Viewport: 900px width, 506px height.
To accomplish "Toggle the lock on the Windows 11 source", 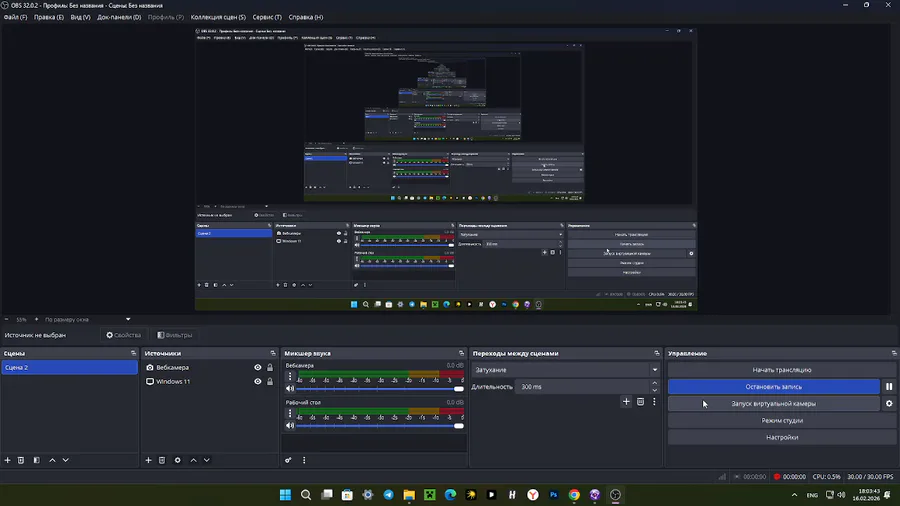I will click(x=270, y=382).
